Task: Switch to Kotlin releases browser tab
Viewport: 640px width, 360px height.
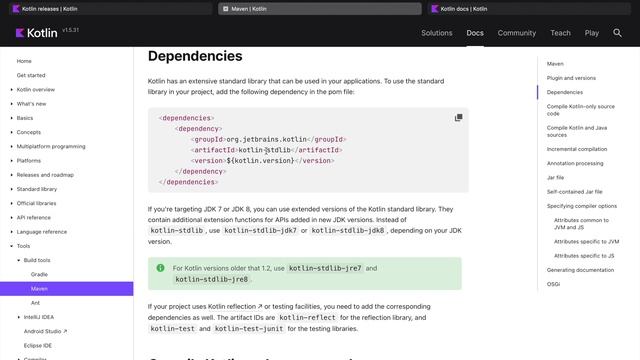Action: (x=110, y=9)
